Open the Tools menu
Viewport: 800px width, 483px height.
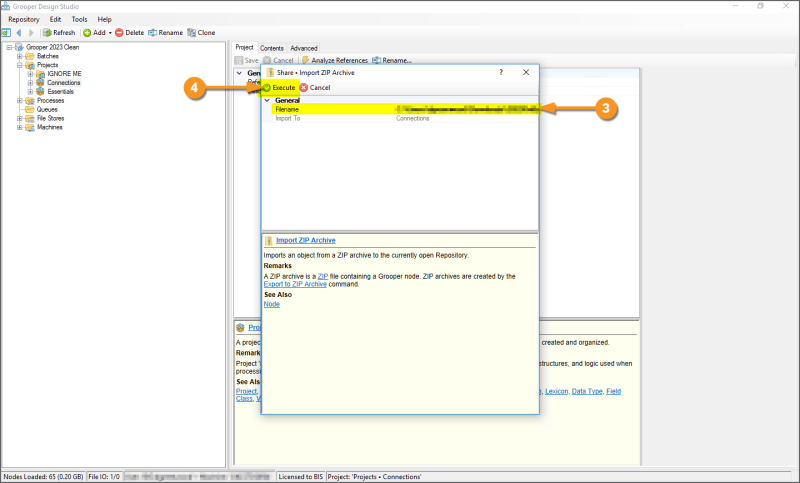[x=79, y=19]
